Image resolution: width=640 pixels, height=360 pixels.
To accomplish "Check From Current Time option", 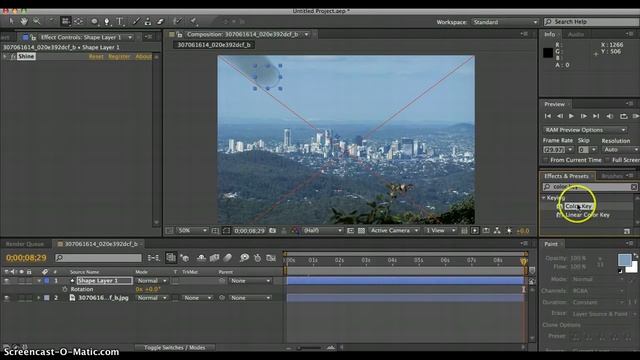I will 545,160.
